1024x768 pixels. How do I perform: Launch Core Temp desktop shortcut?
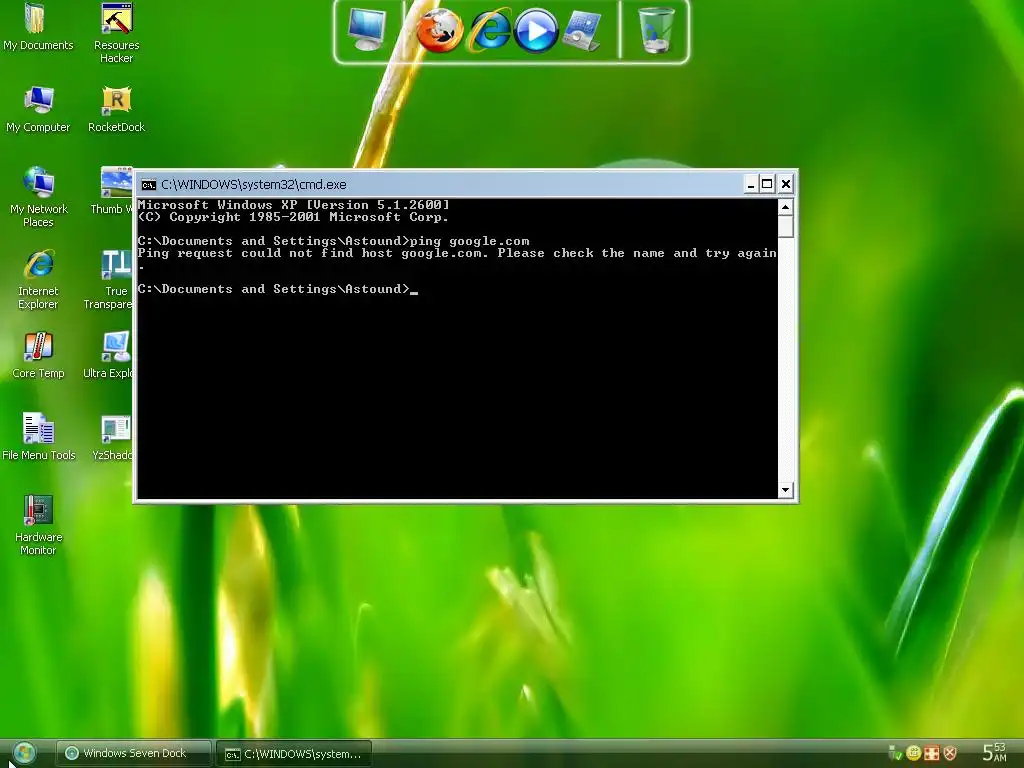pos(38,355)
